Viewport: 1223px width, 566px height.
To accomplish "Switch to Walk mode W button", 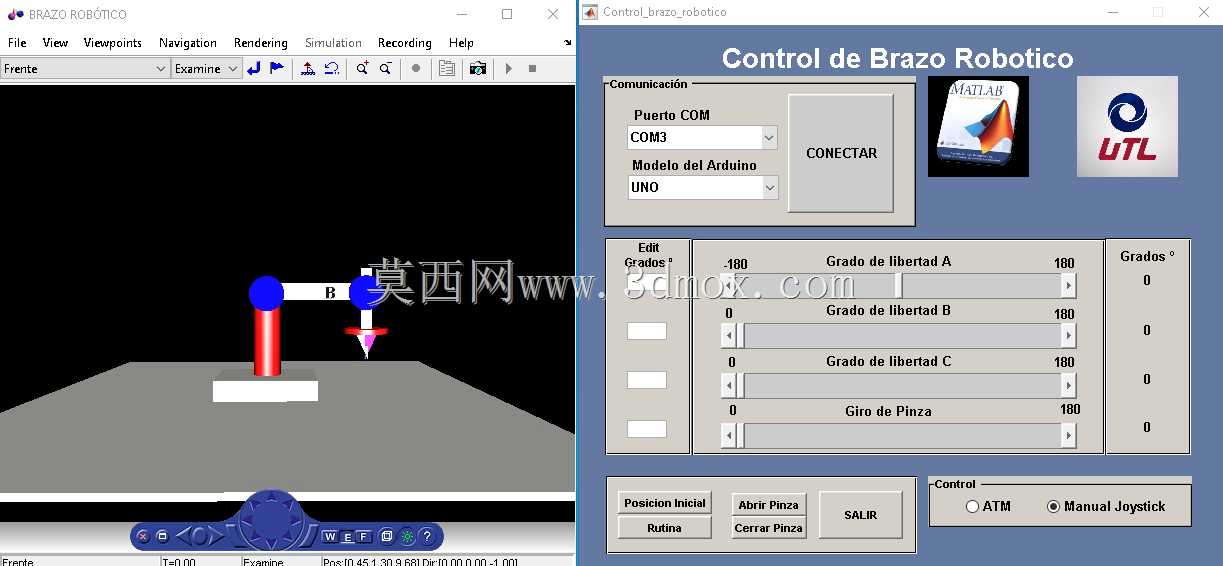I will click(330, 537).
